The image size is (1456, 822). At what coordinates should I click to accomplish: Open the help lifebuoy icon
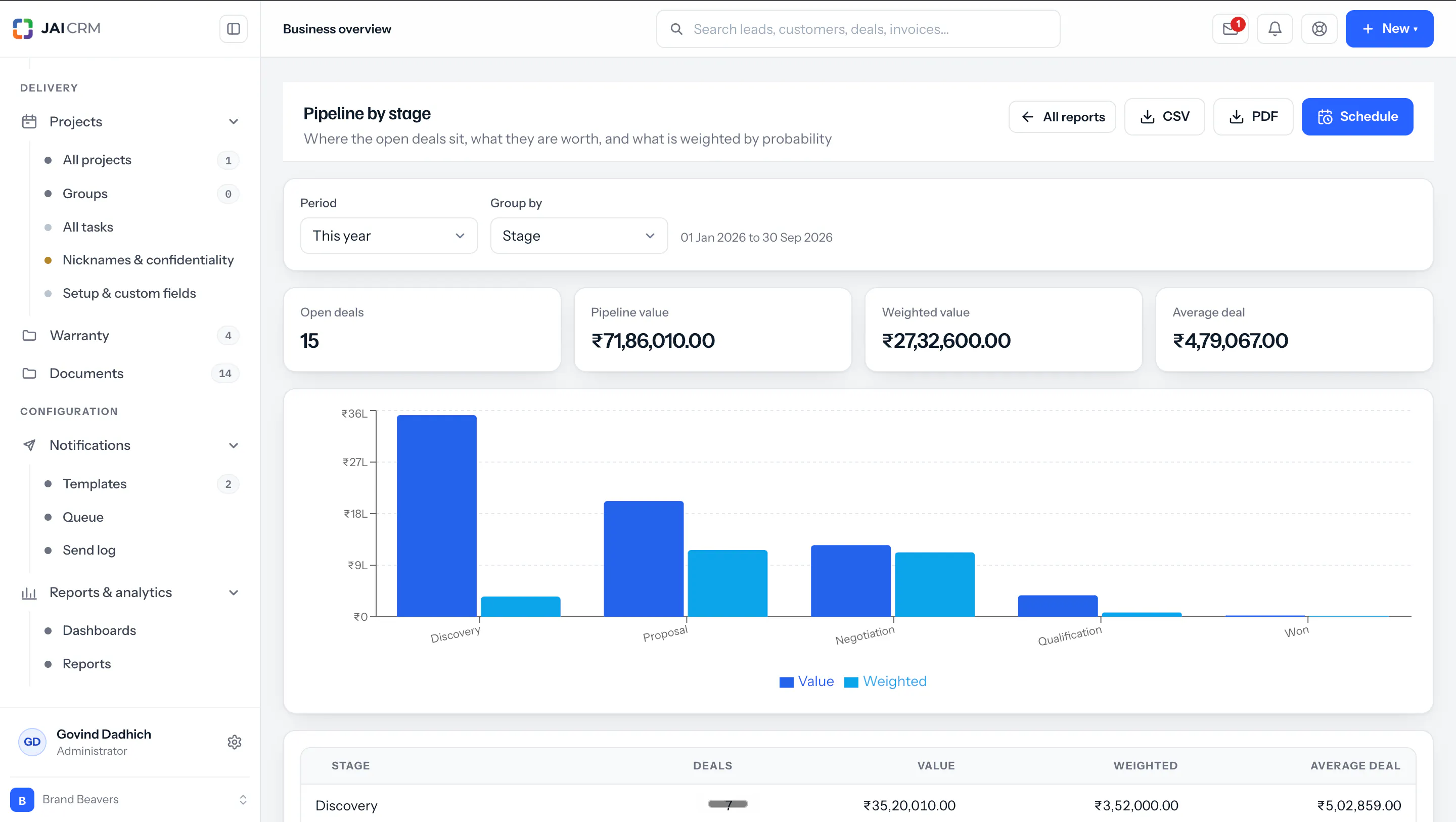1319,29
